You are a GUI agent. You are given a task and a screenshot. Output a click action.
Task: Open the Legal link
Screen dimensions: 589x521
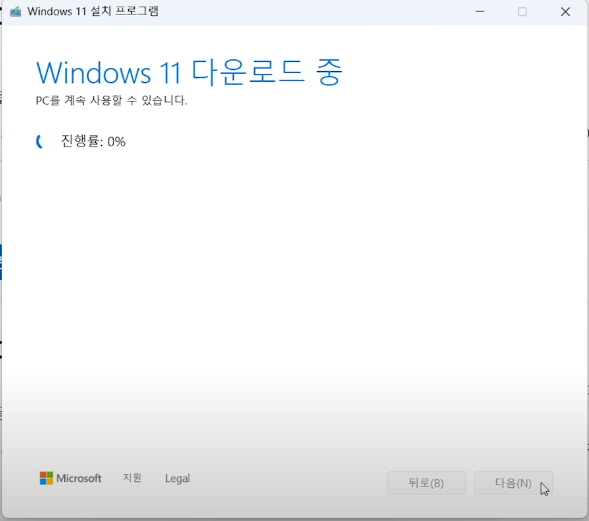177,478
